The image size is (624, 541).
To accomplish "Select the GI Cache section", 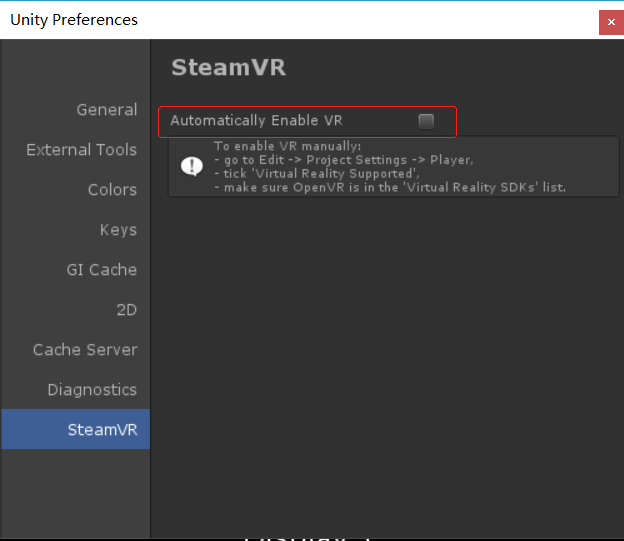I will coord(101,270).
